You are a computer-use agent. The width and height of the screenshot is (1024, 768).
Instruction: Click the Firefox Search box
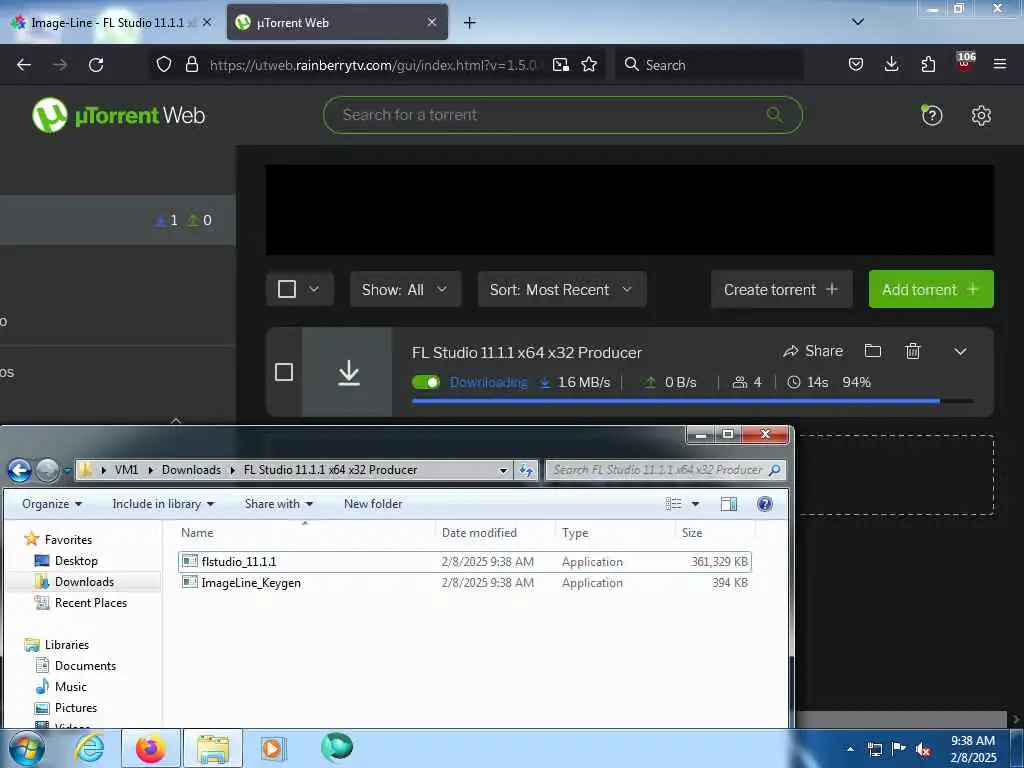pos(709,65)
